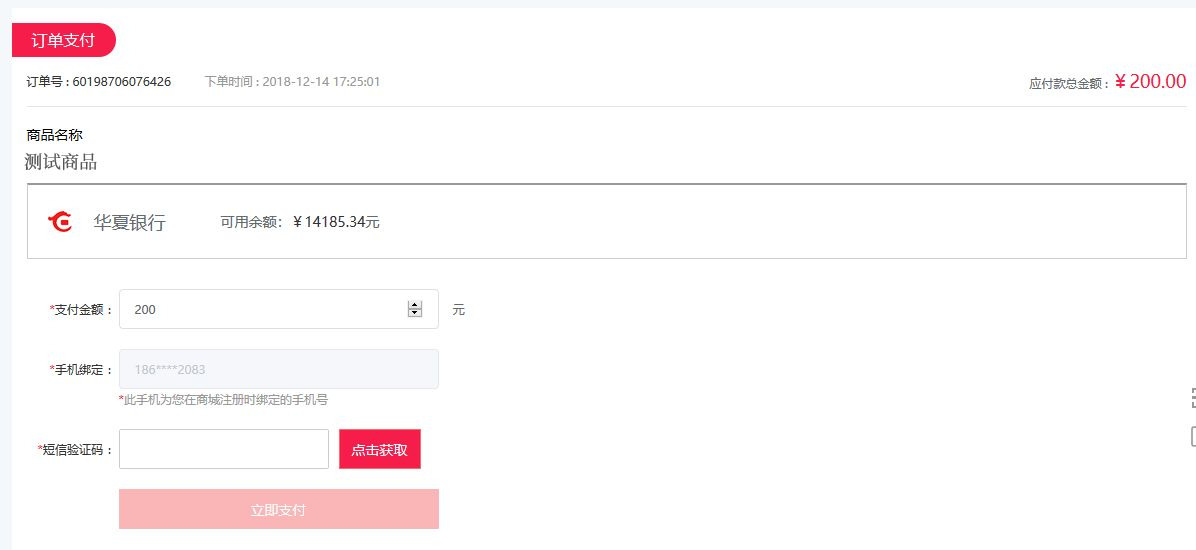Click the cropped QR scan icon at right edge
1196x550 pixels.
coord(1193,397)
